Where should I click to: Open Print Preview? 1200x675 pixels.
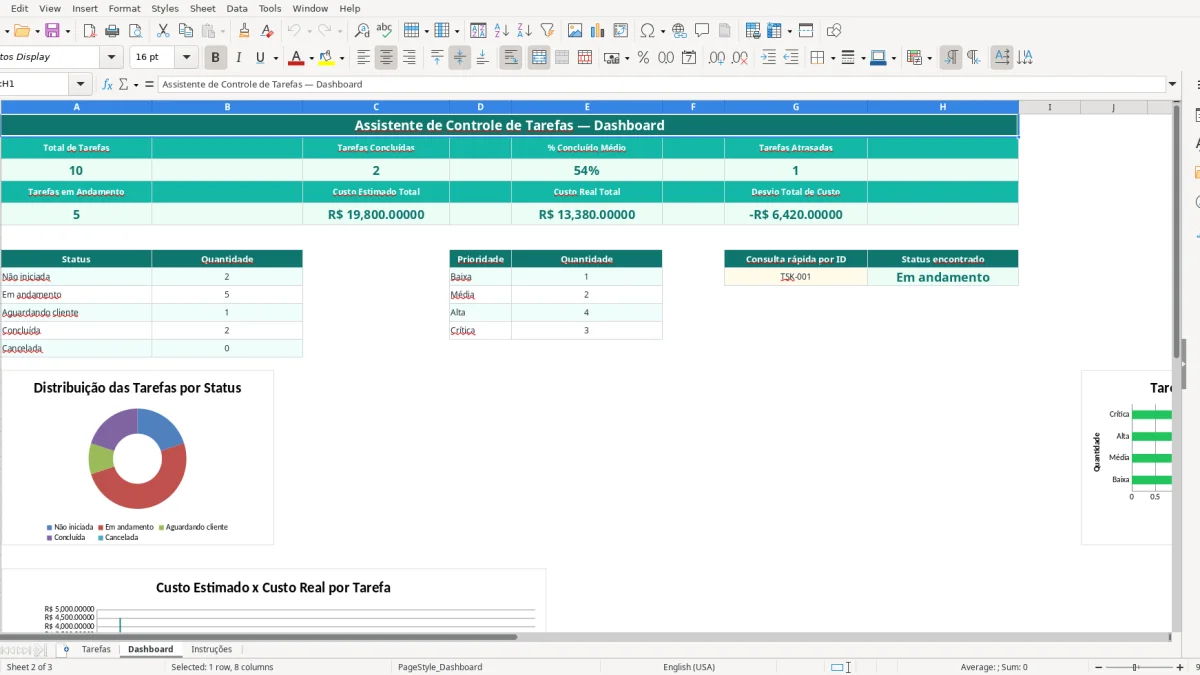[135, 31]
